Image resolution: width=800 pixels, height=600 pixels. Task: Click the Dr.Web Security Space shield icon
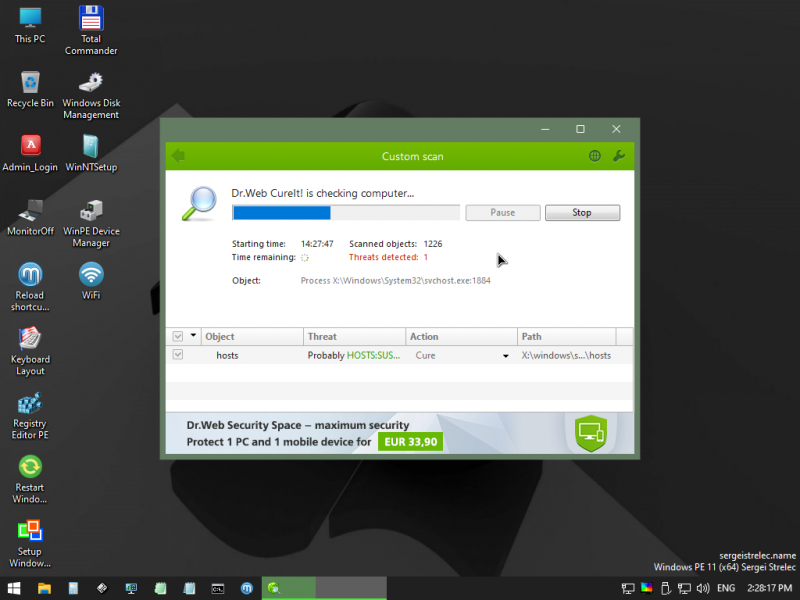click(x=592, y=432)
